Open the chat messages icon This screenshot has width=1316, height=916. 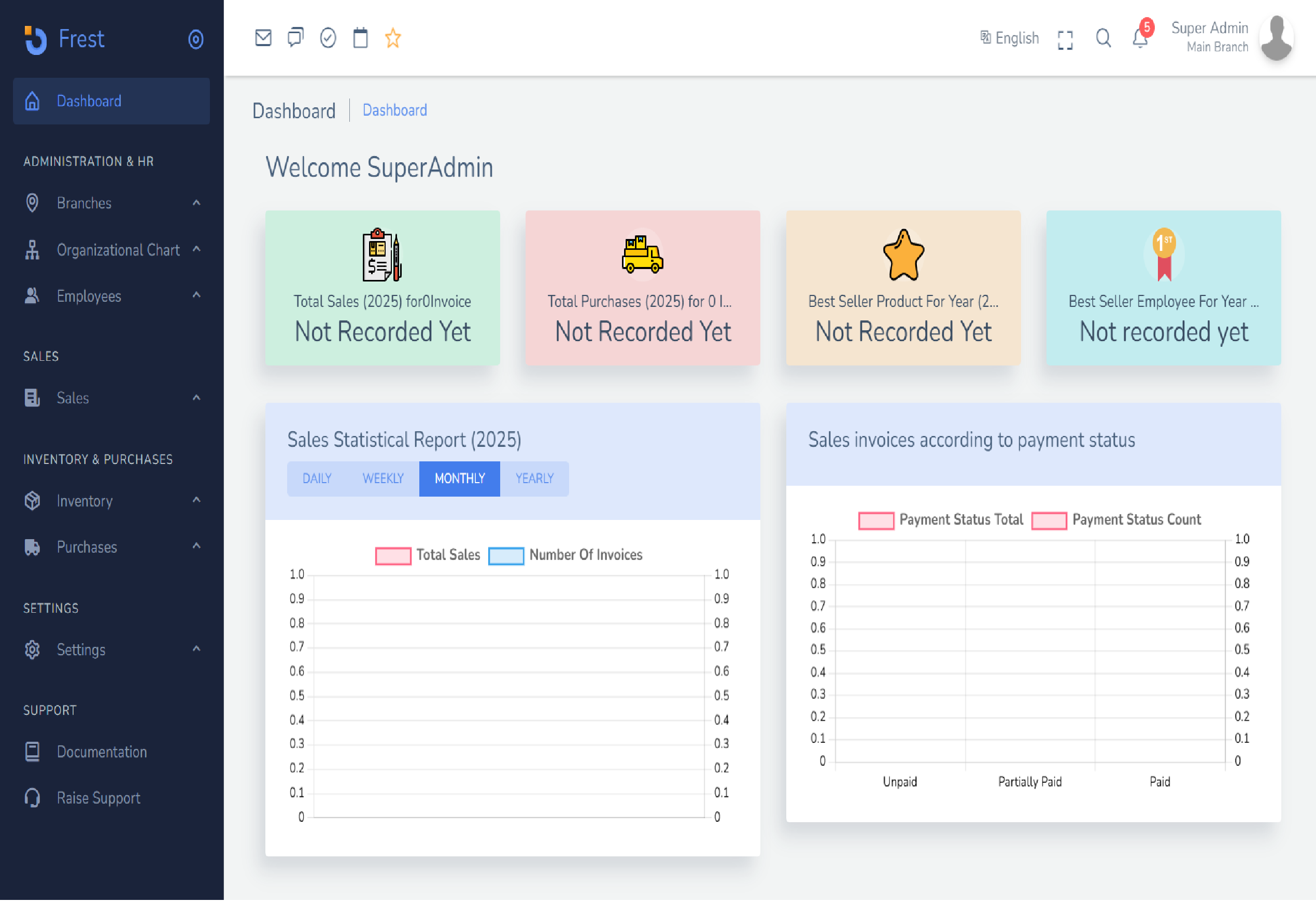(x=295, y=38)
